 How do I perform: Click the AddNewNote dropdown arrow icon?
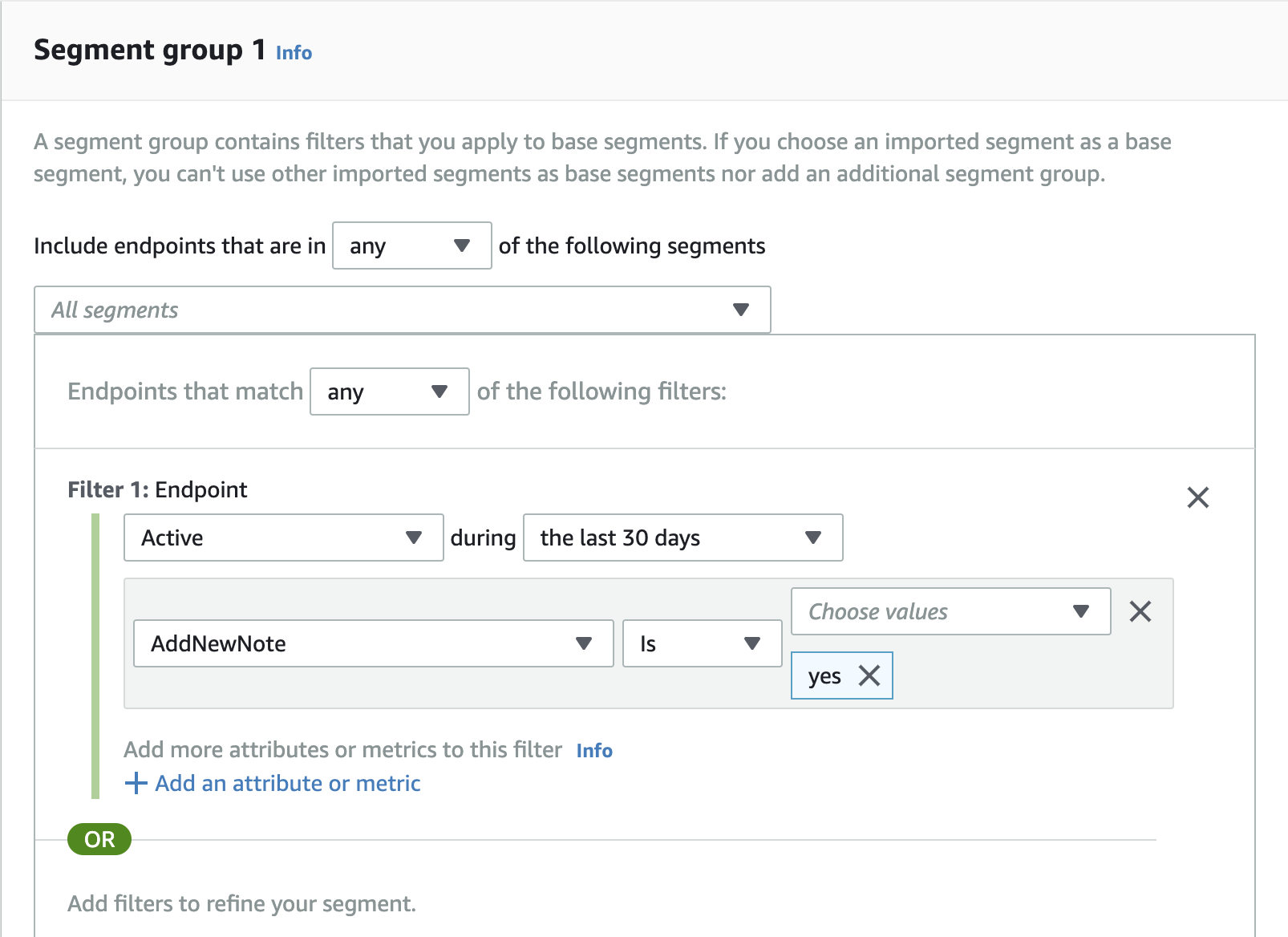[x=584, y=643]
